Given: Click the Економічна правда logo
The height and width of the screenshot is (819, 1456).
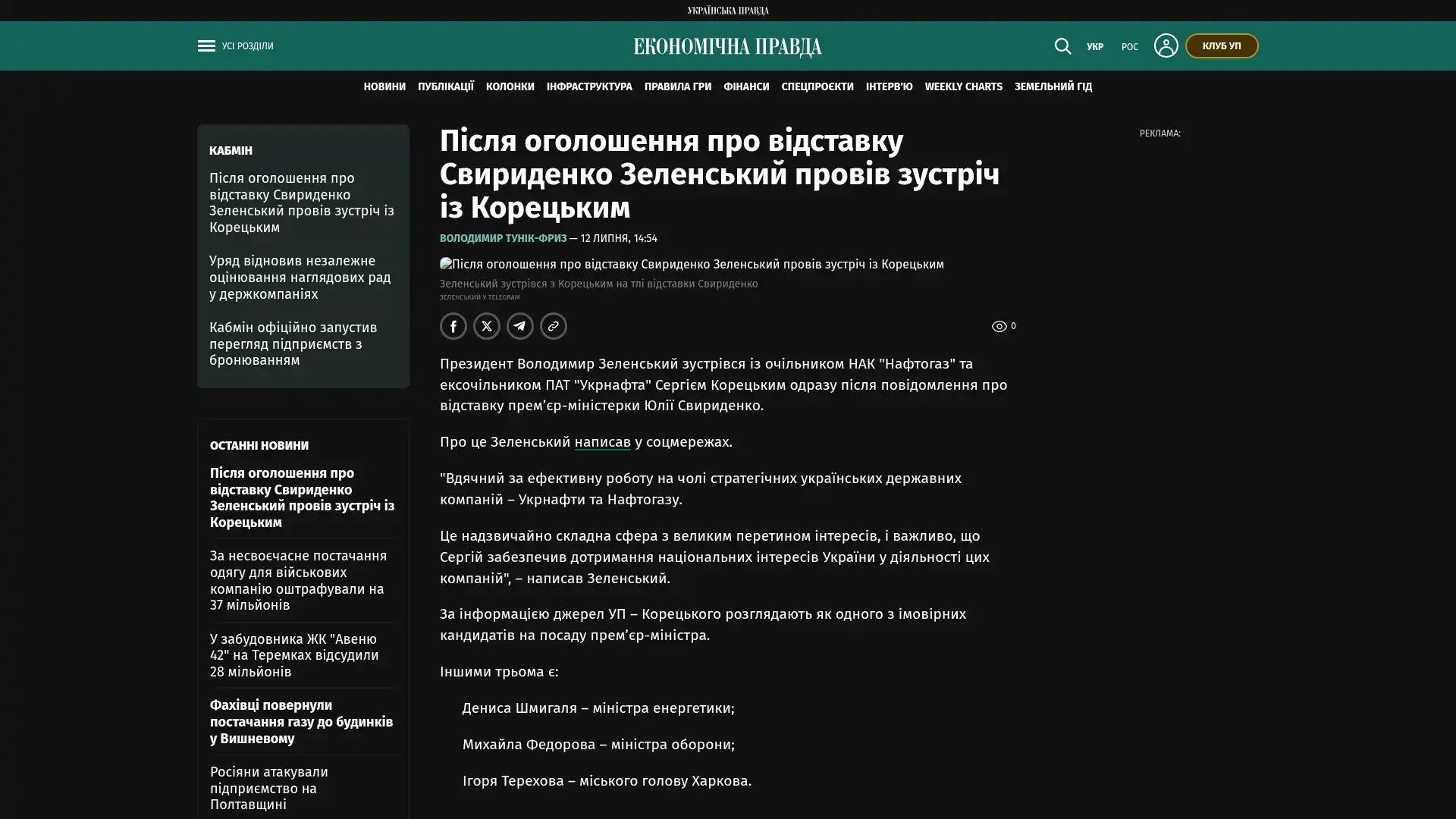Looking at the screenshot, I should pos(727,47).
